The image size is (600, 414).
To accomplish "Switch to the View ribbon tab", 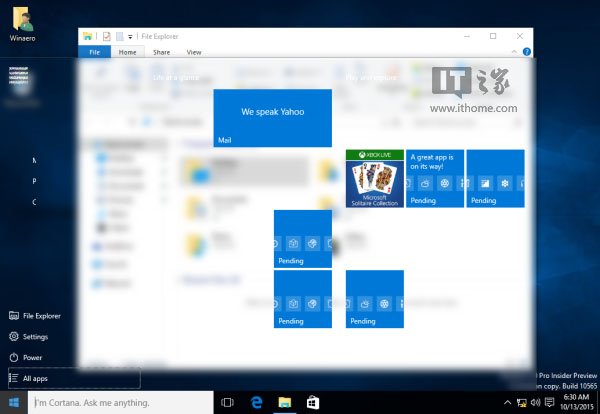I will click(x=193, y=51).
